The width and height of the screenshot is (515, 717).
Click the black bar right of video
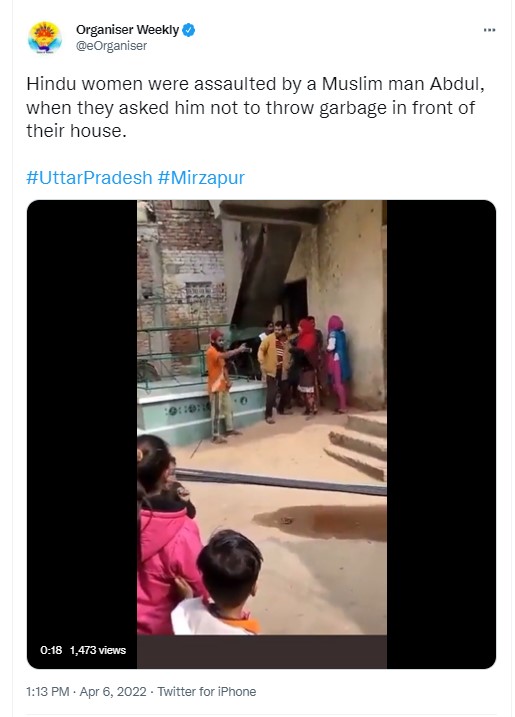click(x=441, y=434)
